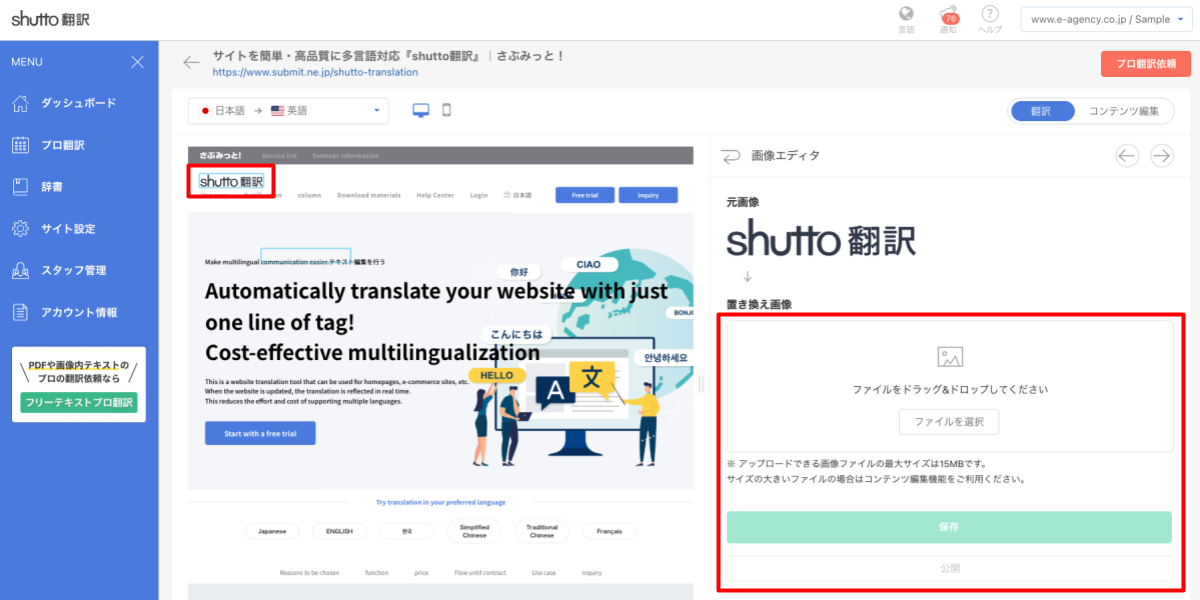1200x600 pixels.
Task: Click 'Use case' in preview
Action: coord(544,573)
